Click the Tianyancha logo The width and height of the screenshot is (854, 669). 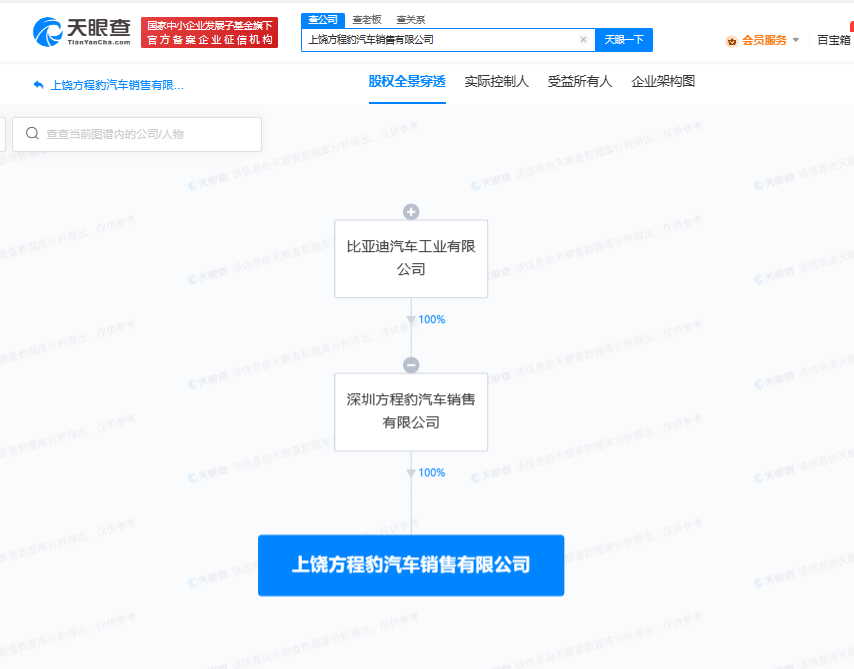coord(82,32)
